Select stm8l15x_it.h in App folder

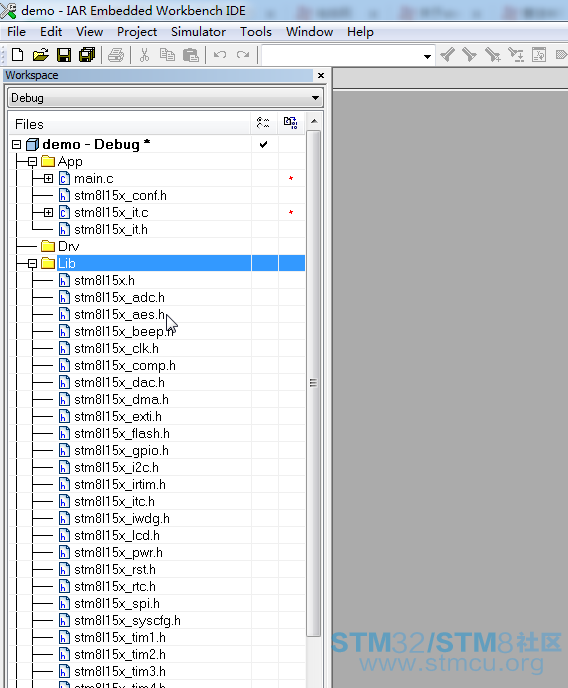point(111,229)
